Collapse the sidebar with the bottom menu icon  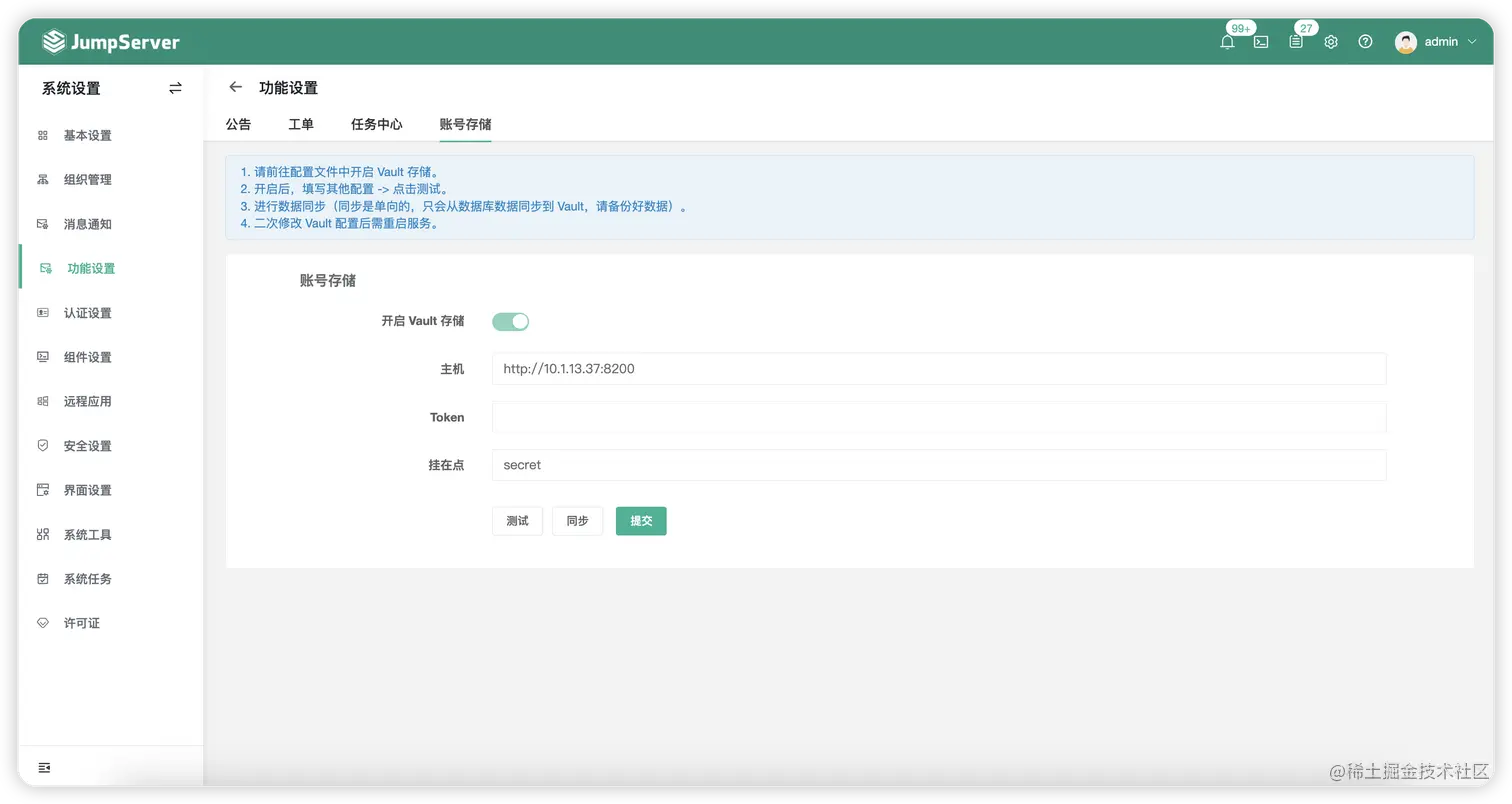click(x=44, y=768)
